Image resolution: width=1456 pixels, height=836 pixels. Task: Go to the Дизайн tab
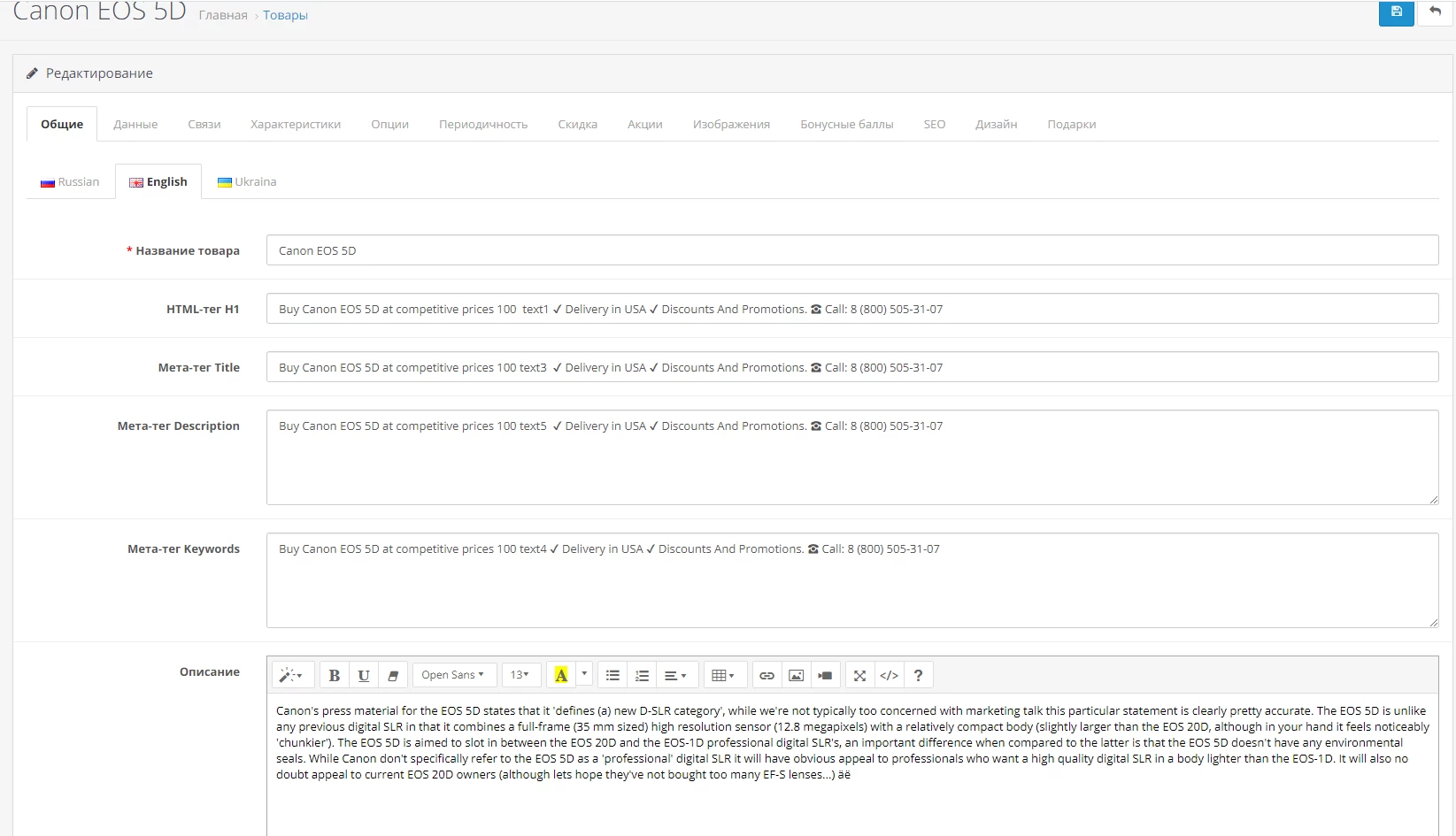pos(997,124)
